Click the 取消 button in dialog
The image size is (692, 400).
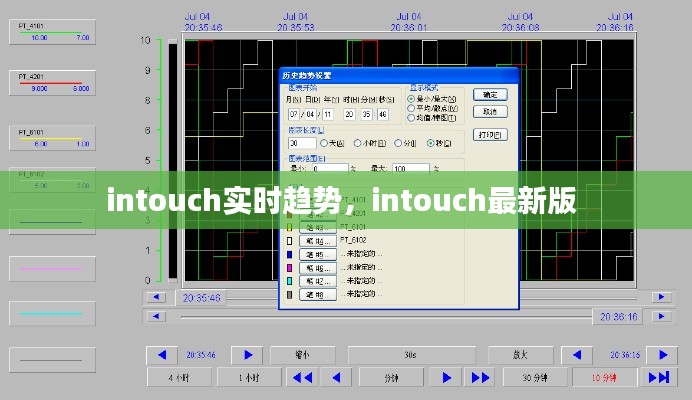click(x=490, y=111)
